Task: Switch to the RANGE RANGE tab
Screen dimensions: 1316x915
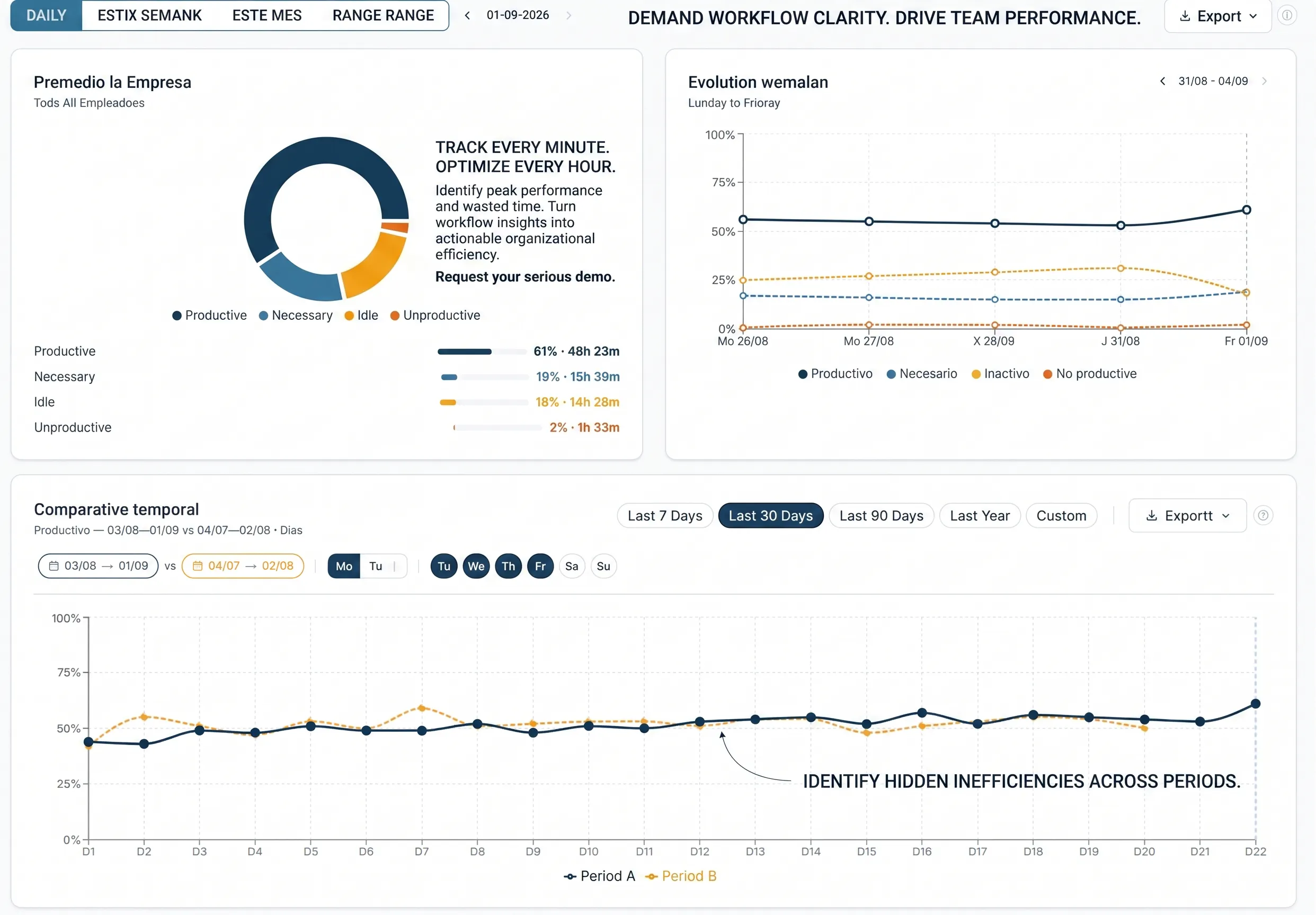Action: click(383, 15)
